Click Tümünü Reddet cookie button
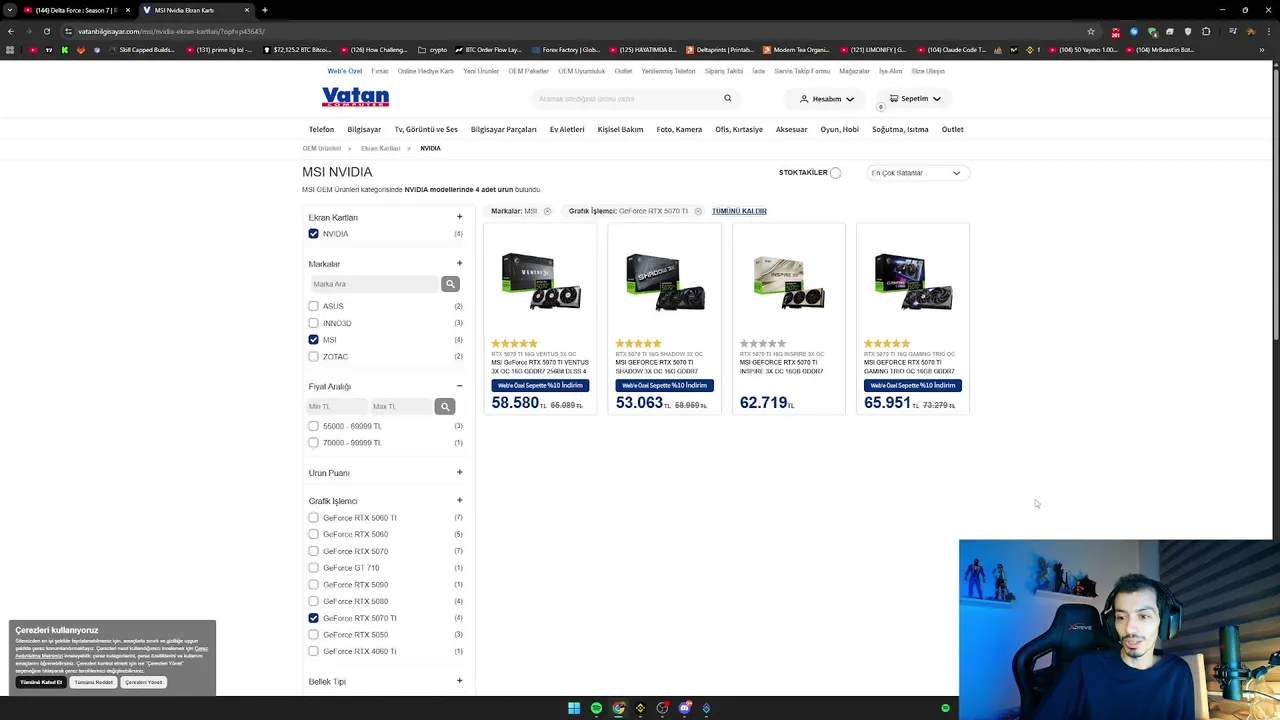 pyautogui.click(x=93, y=682)
